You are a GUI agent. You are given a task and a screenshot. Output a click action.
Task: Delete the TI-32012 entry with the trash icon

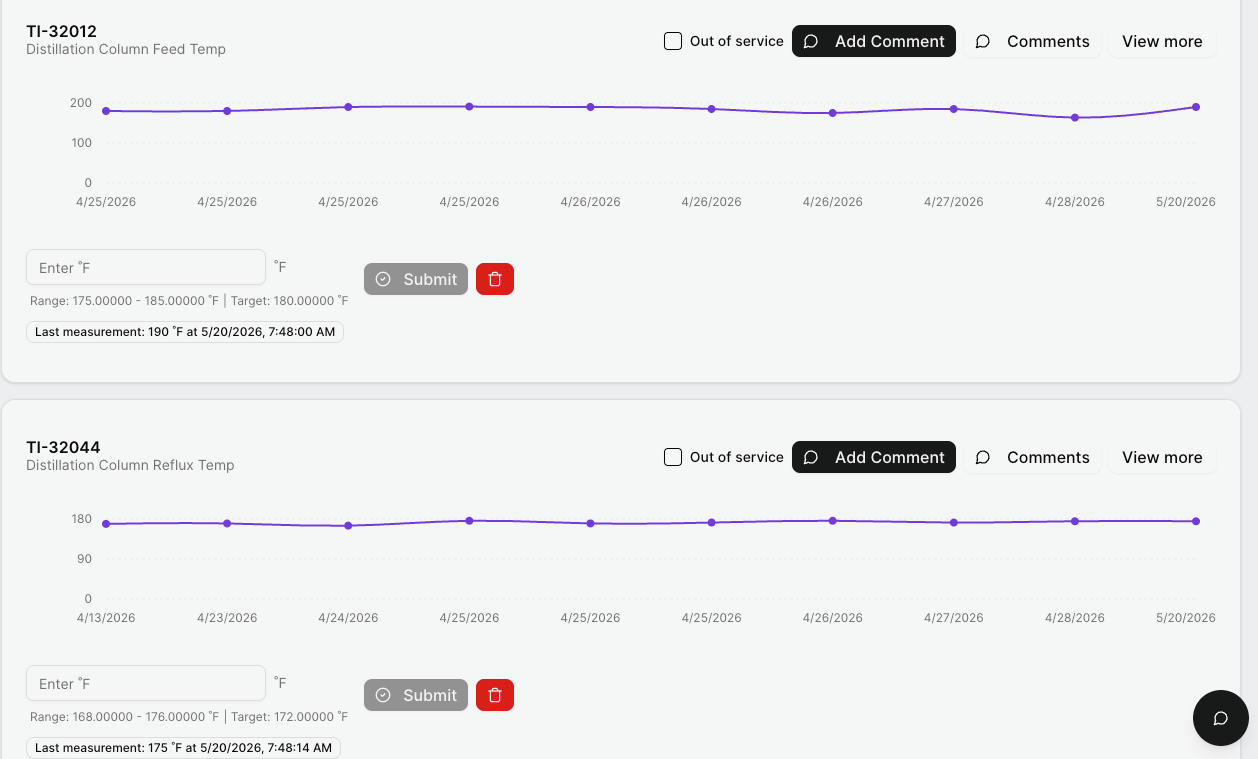495,279
